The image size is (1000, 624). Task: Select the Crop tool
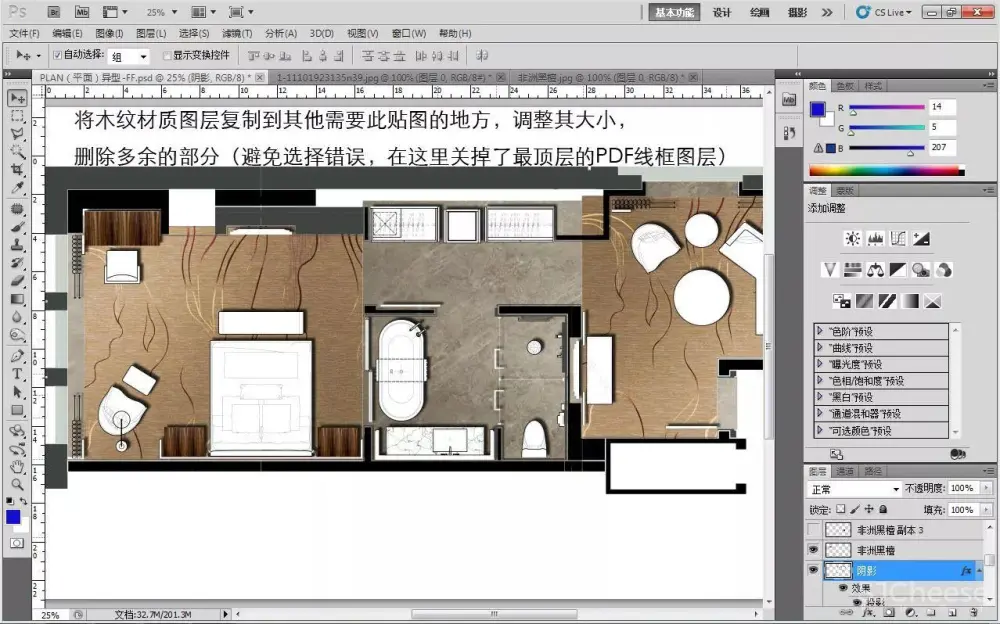pos(17,169)
